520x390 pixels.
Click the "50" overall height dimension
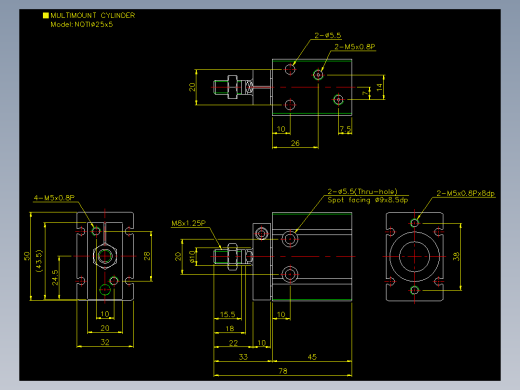coord(27,256)
